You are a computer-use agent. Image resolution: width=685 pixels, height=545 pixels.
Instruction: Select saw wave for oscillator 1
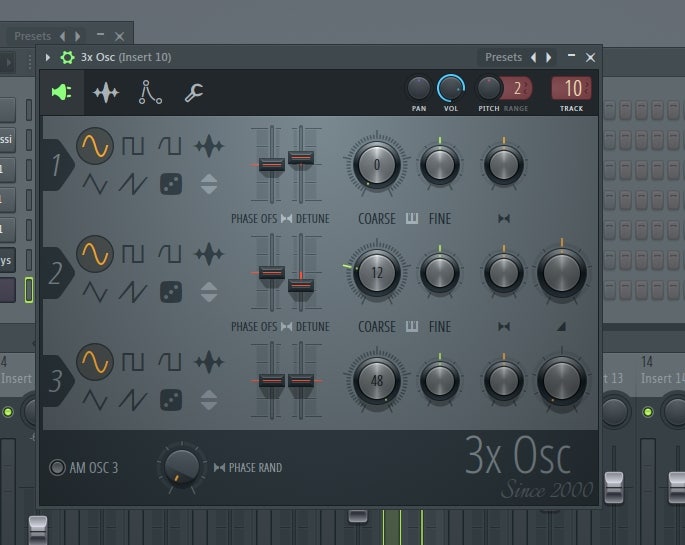point(132,184)
